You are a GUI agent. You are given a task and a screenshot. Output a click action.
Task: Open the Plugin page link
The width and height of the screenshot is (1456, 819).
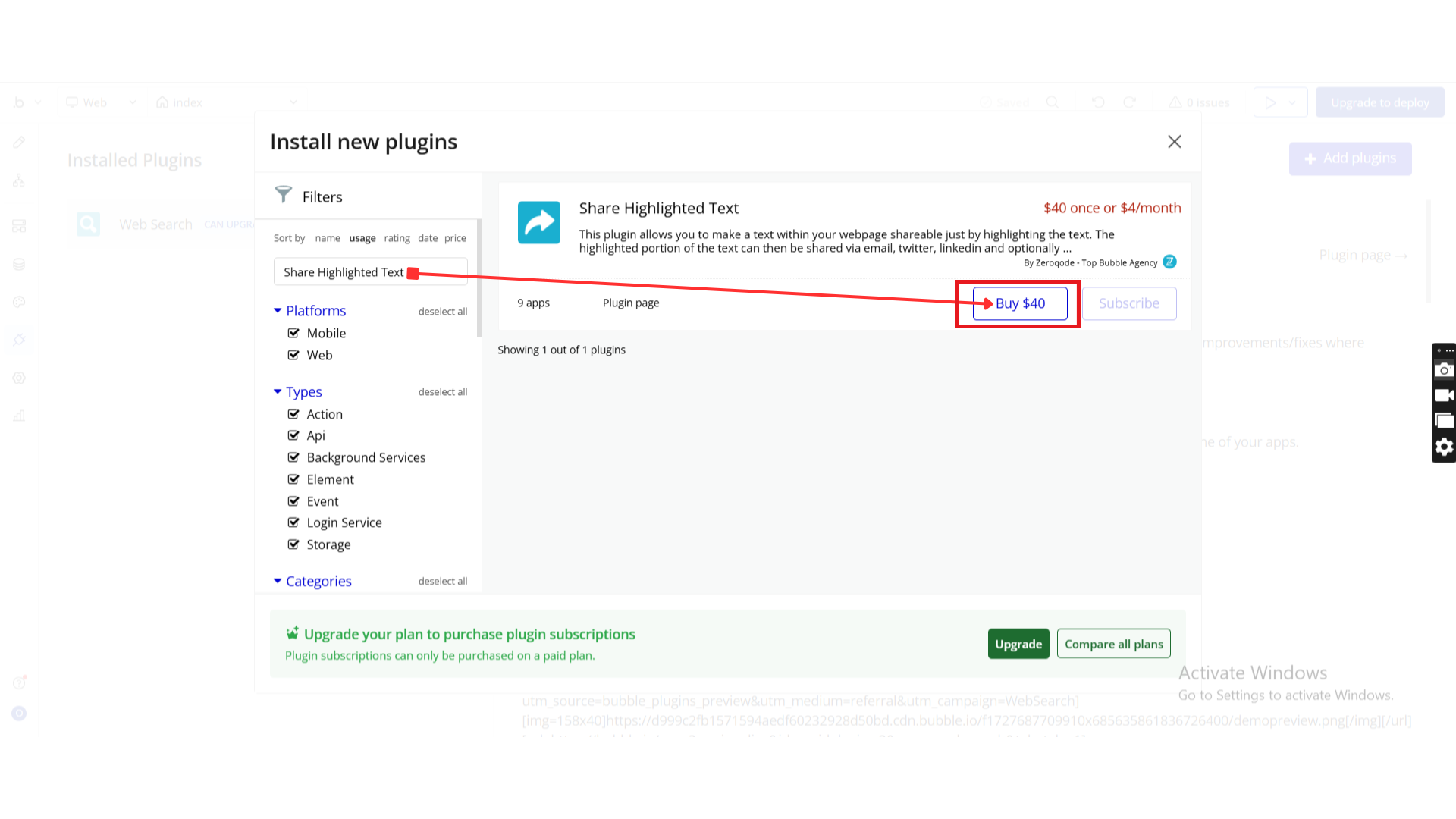click(x=630, y=303)
